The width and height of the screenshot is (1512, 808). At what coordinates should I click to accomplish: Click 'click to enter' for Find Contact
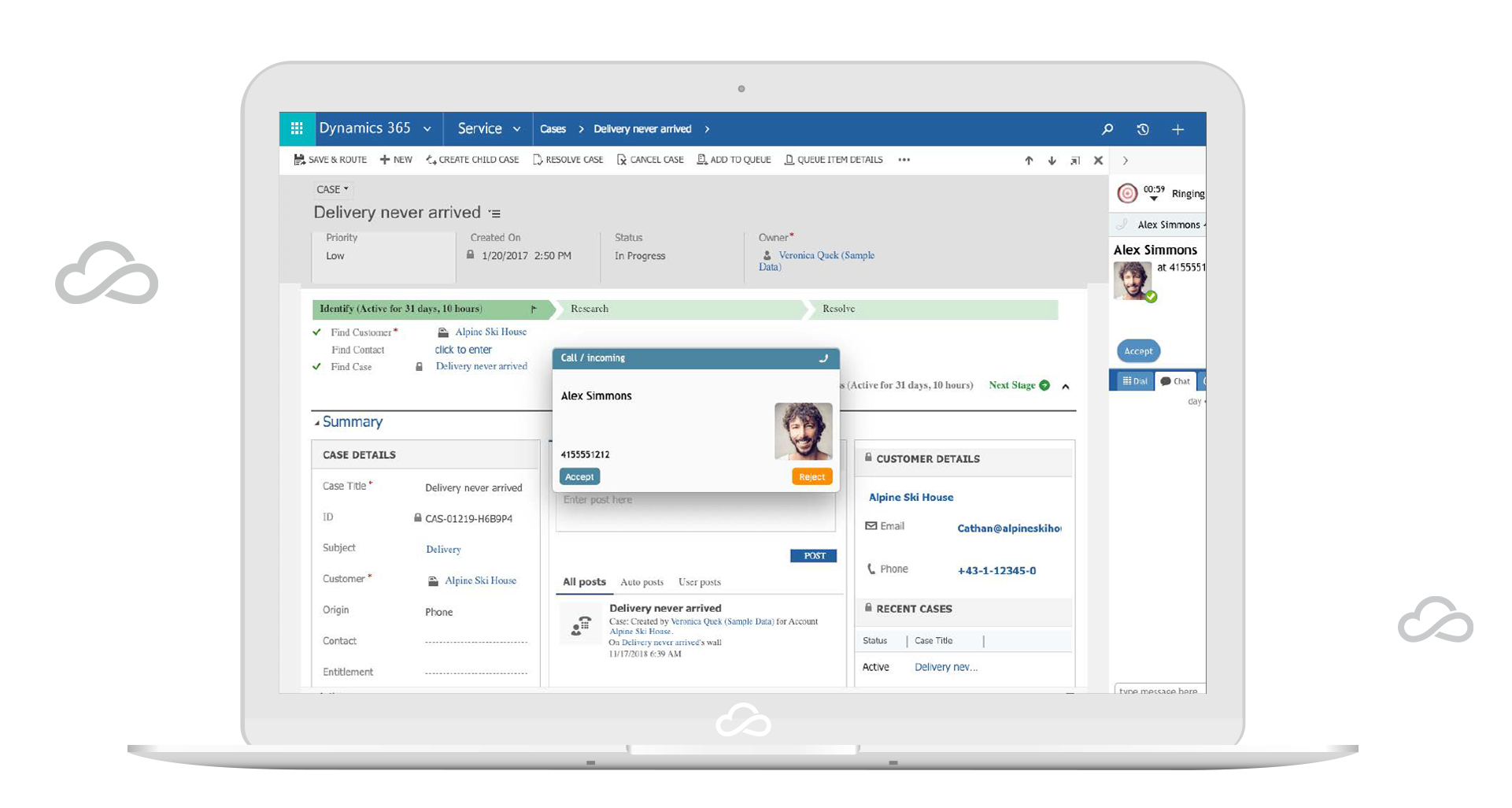click(464, 350)
